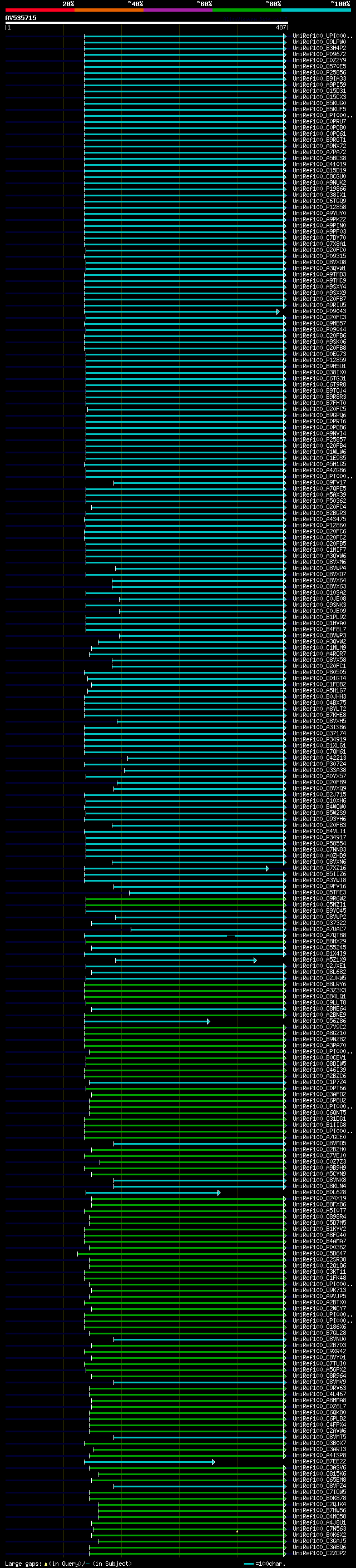Click the green alignment bar for UniRef100_Q9R6W2
The image size is (356, 1568).
coord(186,898)
